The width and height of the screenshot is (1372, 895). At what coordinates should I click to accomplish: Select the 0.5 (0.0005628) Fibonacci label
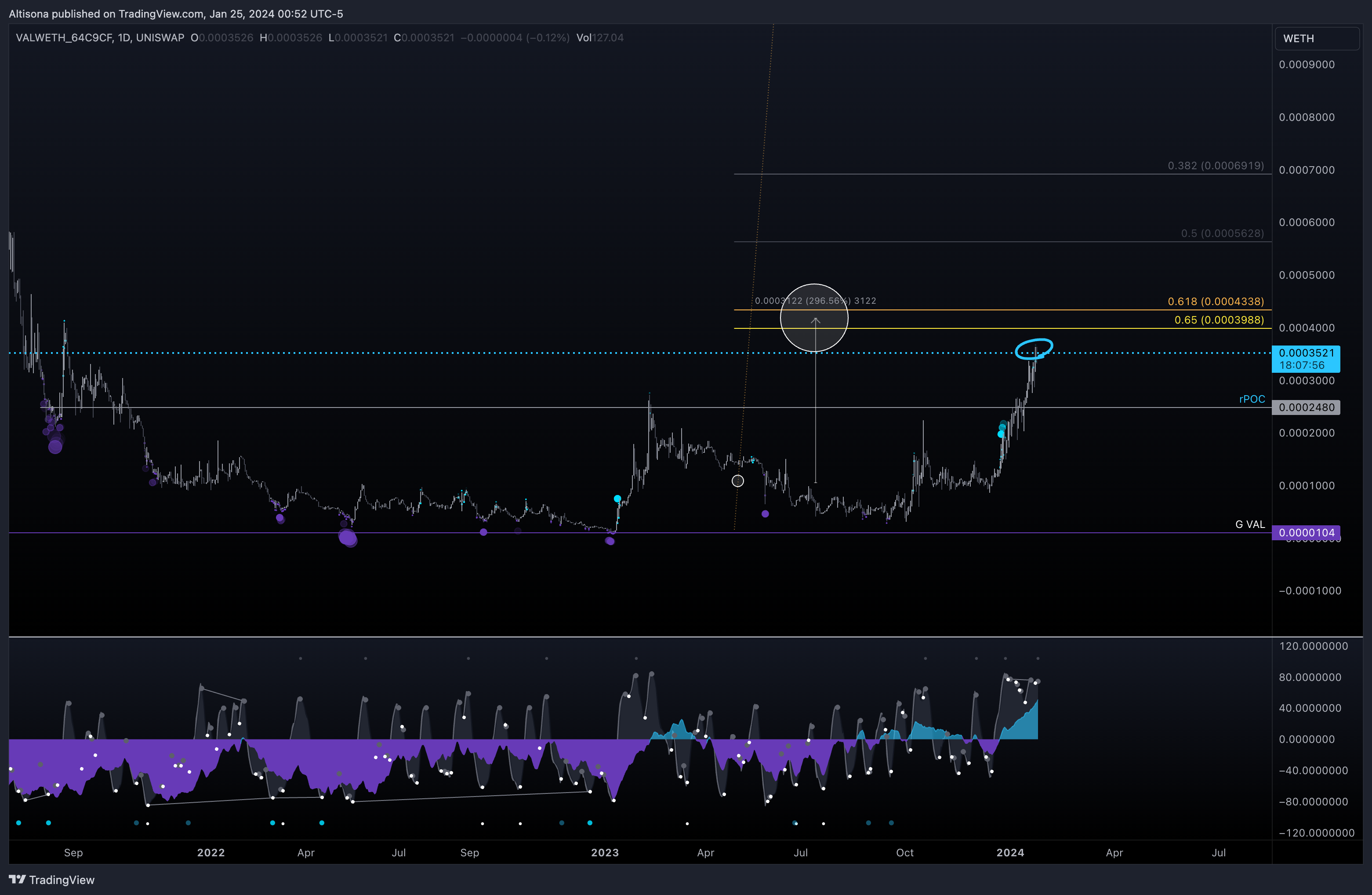(1222, 233)
